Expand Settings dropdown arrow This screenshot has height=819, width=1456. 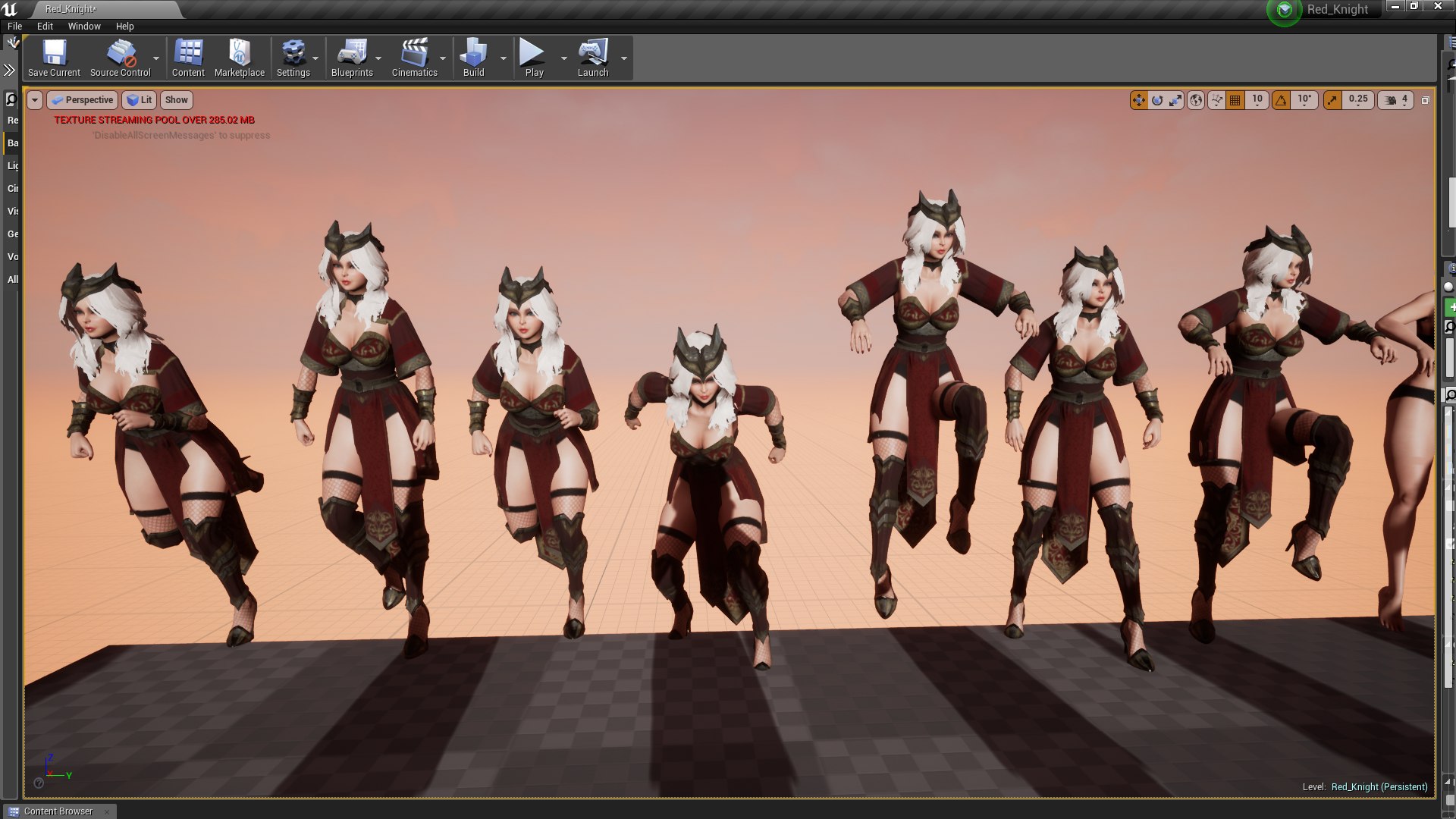point(315,58)
